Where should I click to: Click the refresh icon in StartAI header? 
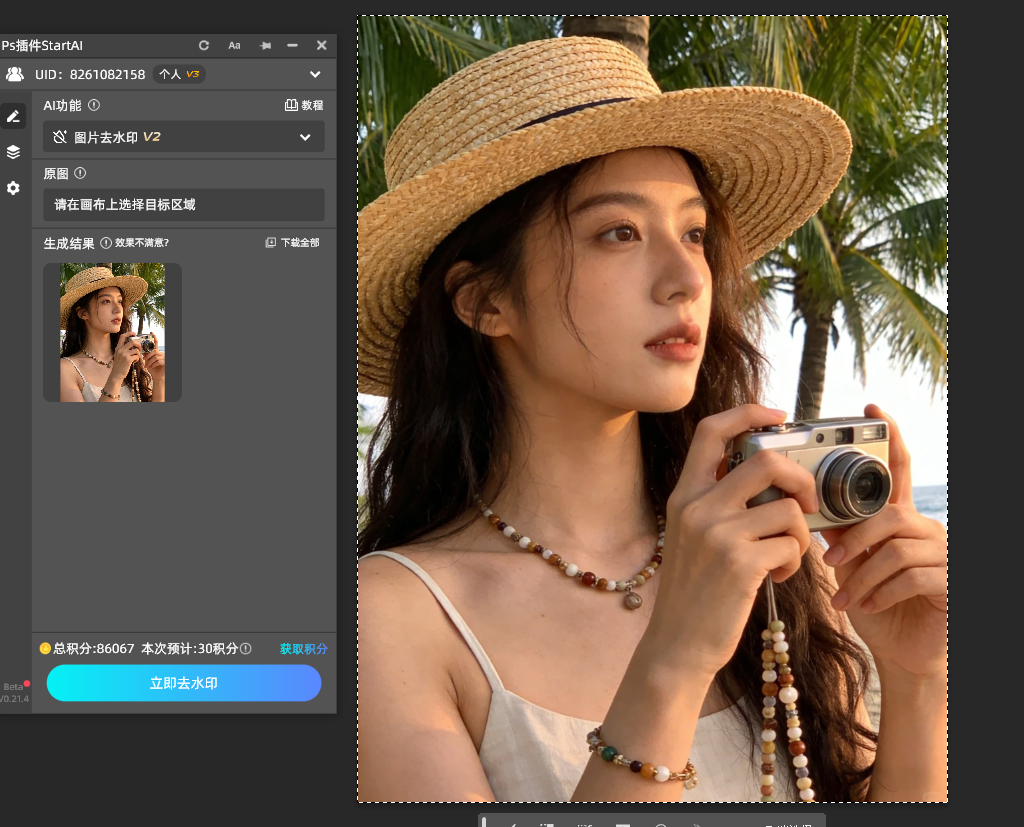[204, 45]
